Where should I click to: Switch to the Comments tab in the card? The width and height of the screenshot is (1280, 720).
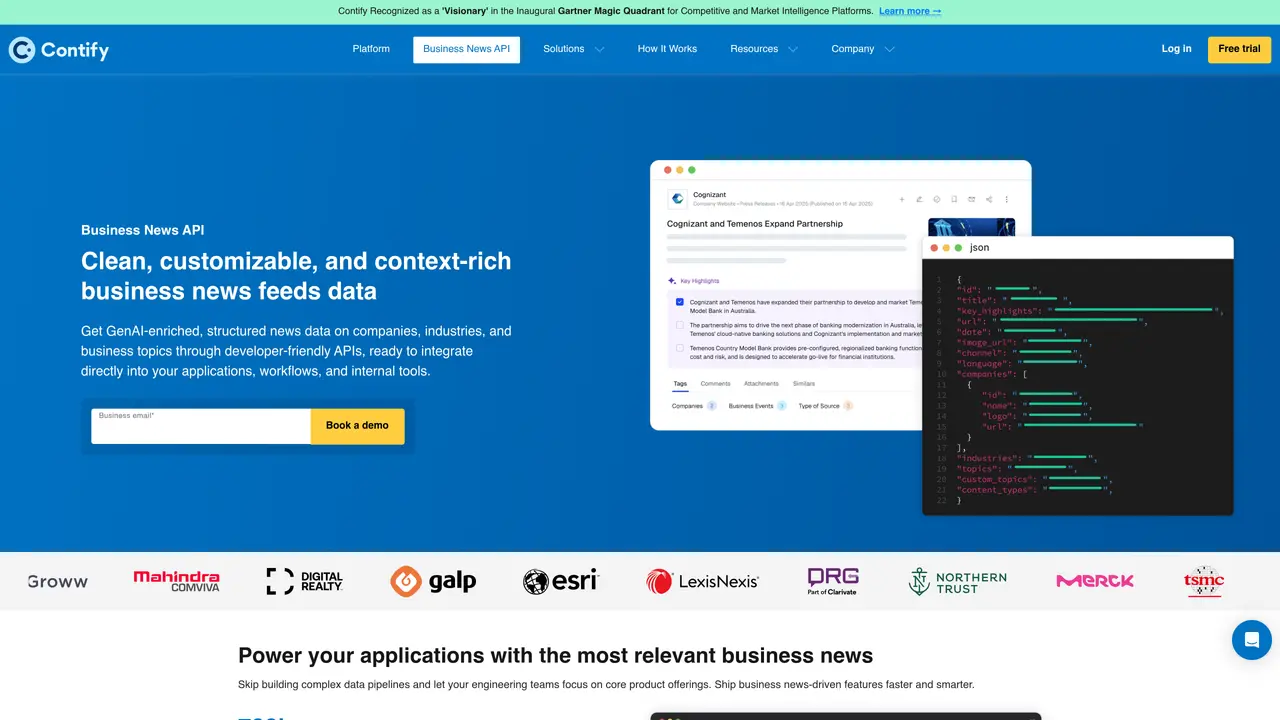pos(715,384)
